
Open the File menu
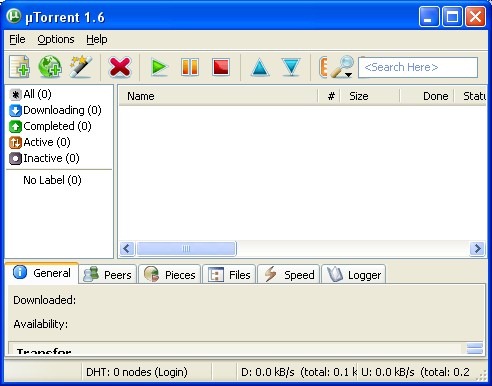pyautogui.click(x=17, y=39)
